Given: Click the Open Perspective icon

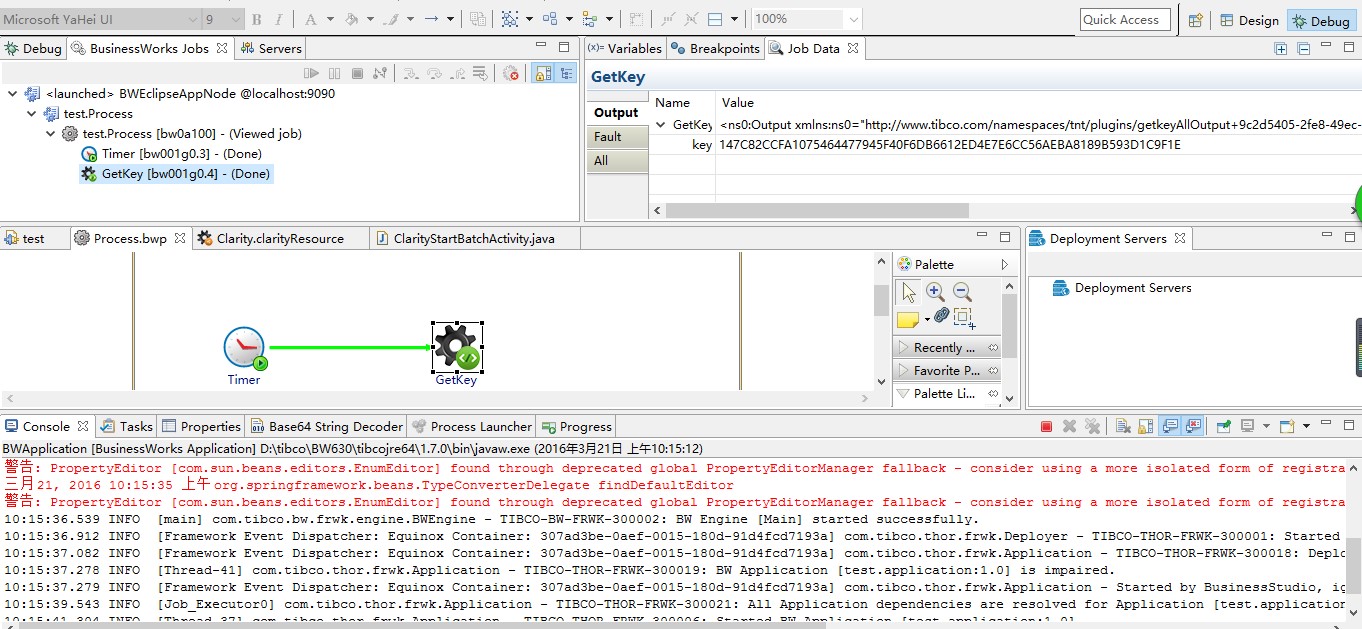Looking at the screenshot, I should (1195, 20).
